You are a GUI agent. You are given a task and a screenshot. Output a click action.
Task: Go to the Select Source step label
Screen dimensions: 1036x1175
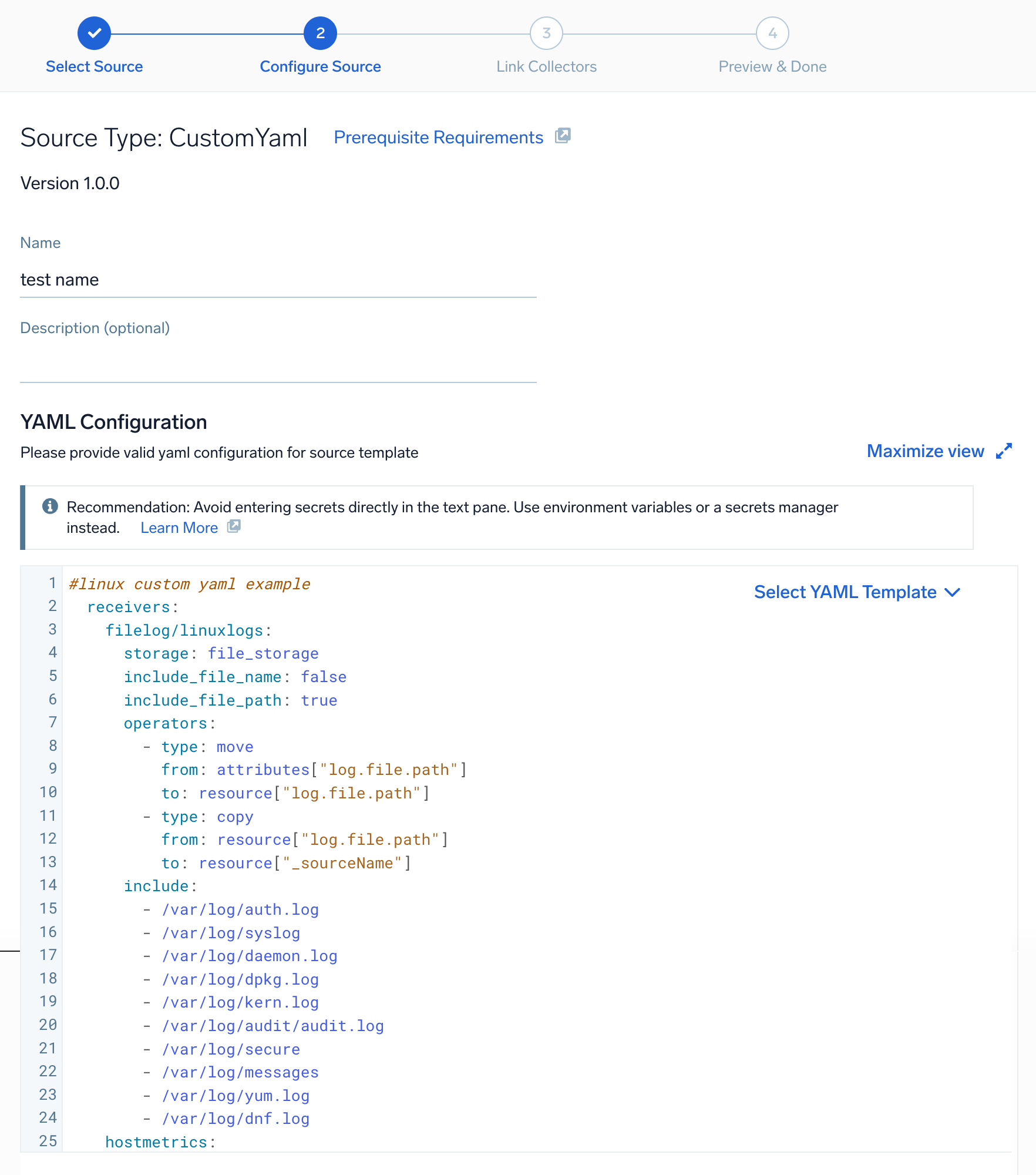coord(94,66)
